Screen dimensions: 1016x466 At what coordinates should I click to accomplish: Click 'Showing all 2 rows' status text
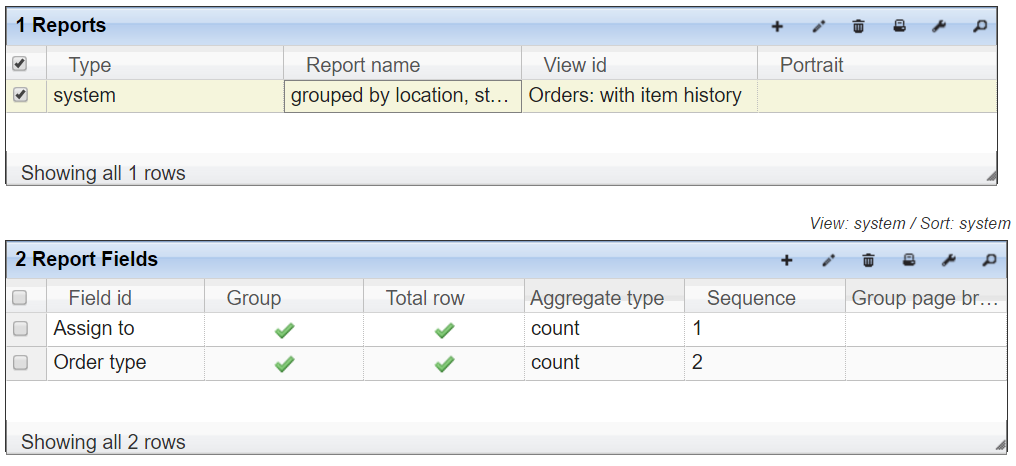click(103, 443)
